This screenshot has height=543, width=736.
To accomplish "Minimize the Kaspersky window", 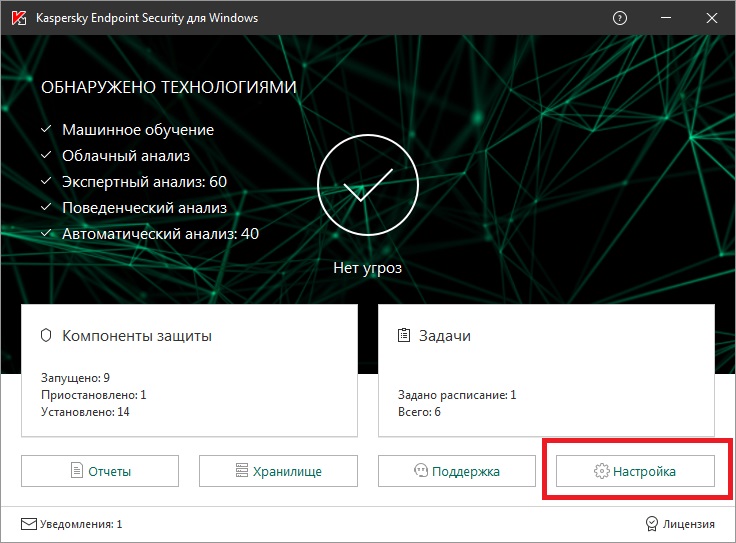I will pyautogui.click(x=666, y=18).
